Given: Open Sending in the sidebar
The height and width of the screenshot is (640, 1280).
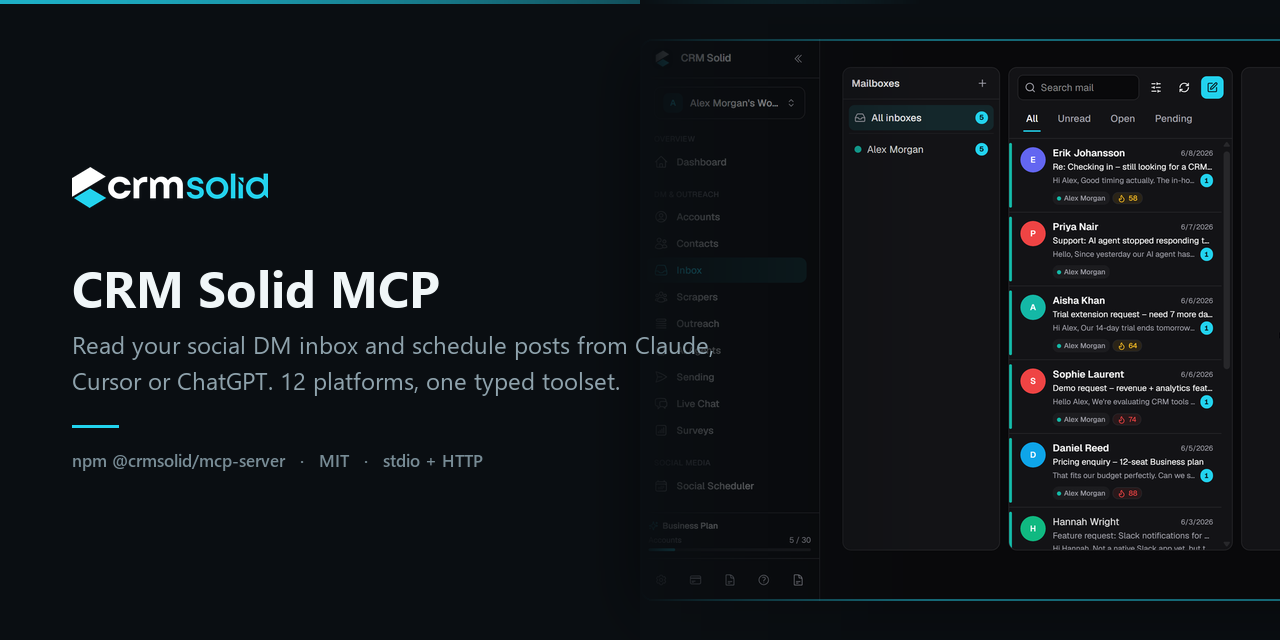Looking at the screenshot, I should coord(729,377).
